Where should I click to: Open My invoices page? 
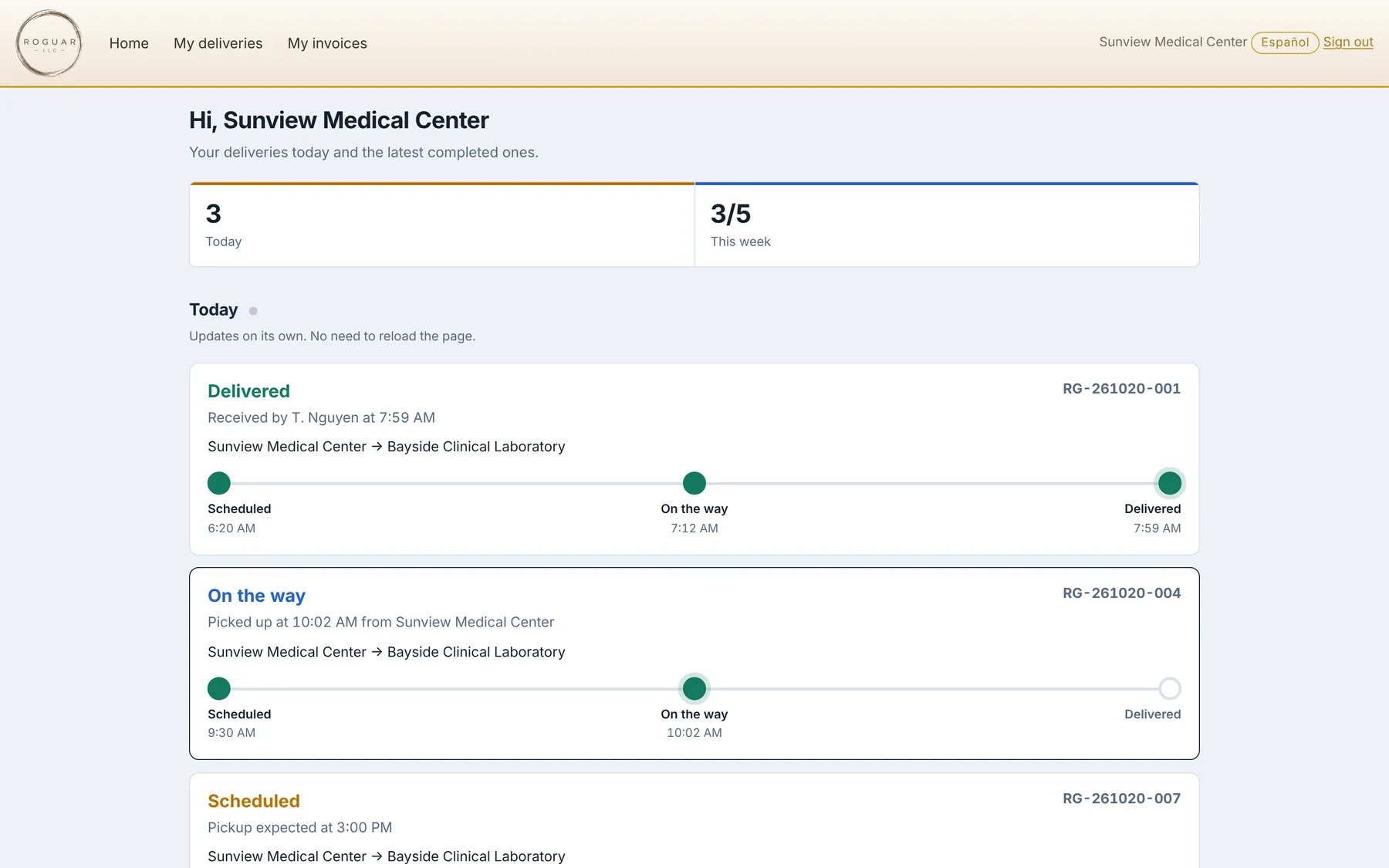tap(327, 43)
